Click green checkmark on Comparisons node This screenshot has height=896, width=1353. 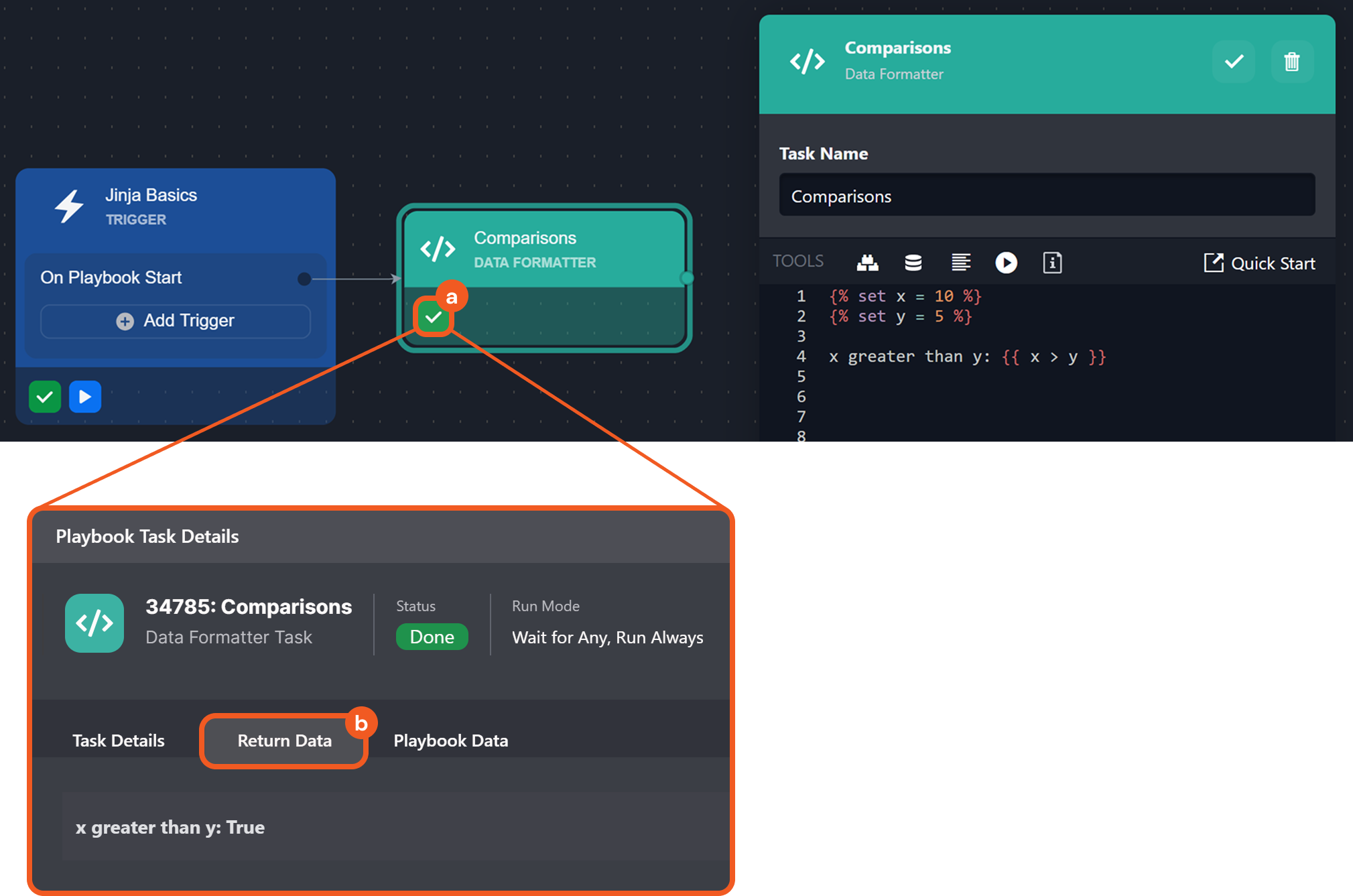(434, 317)
